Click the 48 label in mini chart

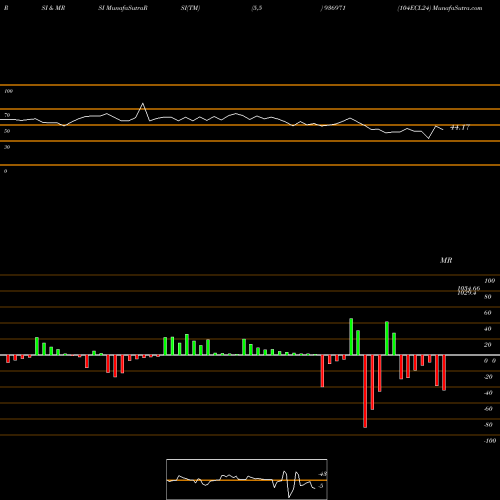click(x=323, y=474)
